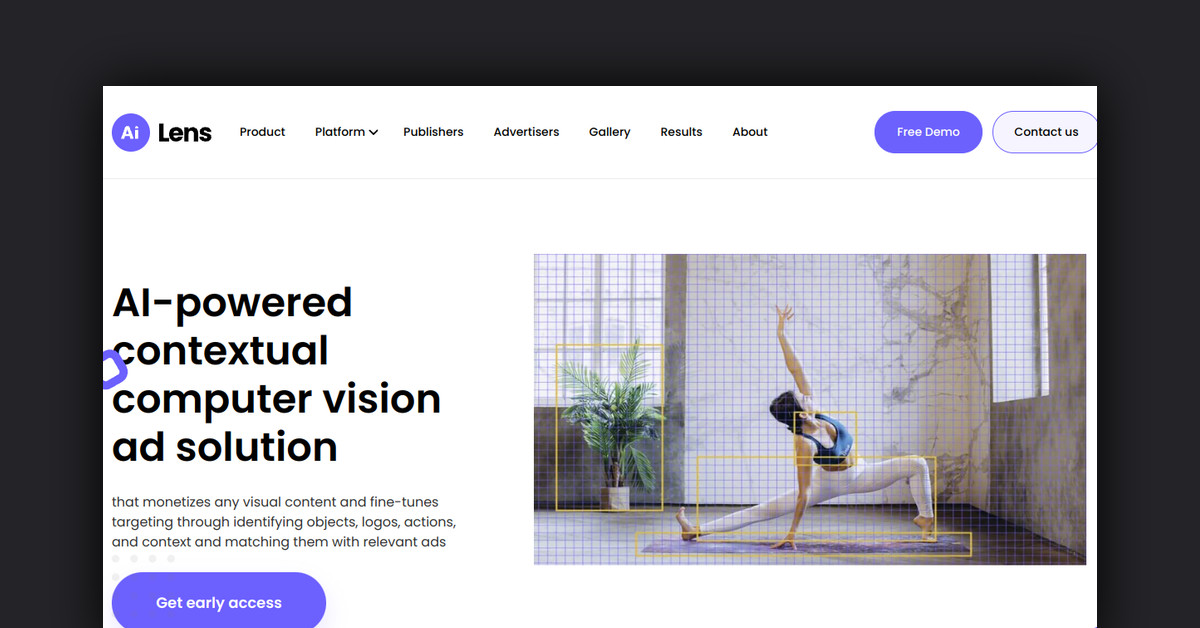Go to the Publishers page
This screenshot has width=1200, height=628.
click(433, 132)
